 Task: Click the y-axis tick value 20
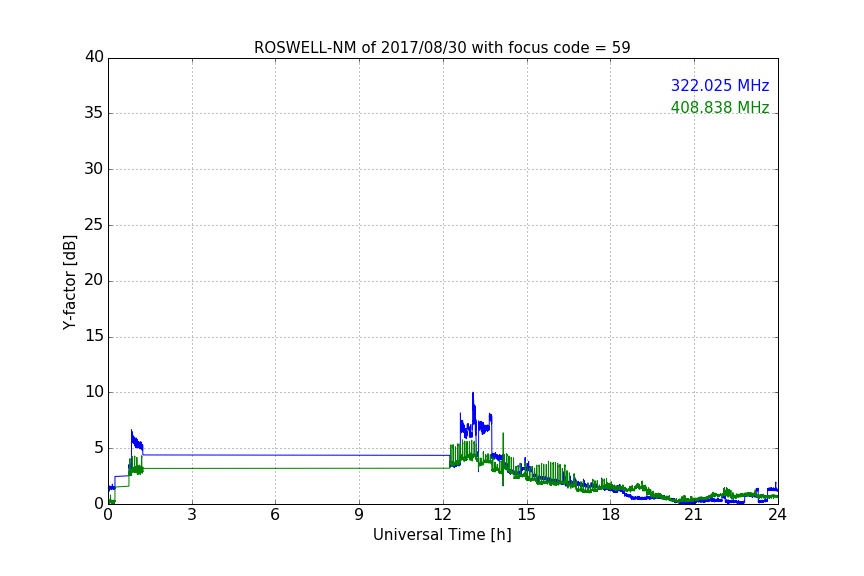[94, 280]
